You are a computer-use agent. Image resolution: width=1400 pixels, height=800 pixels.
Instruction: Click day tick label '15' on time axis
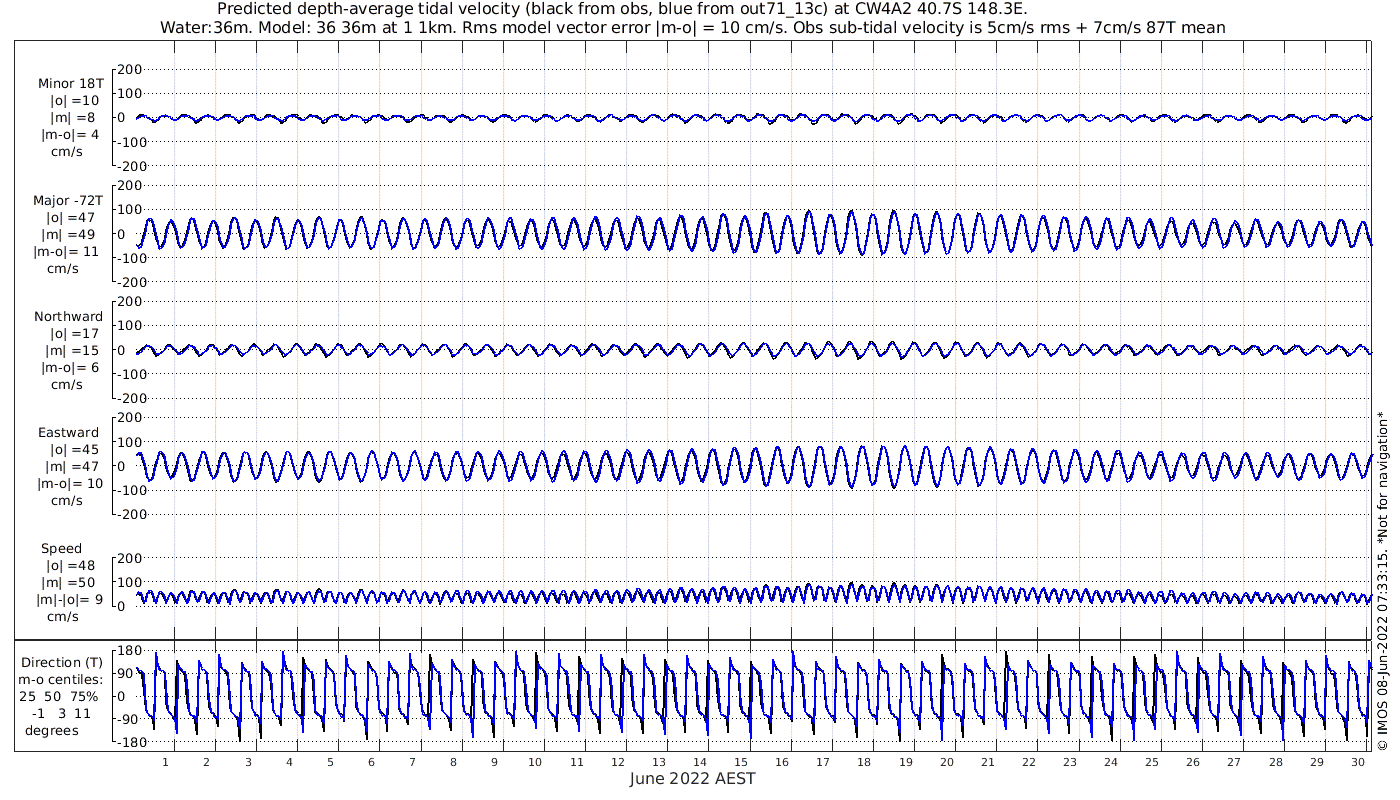pos(741,761)
